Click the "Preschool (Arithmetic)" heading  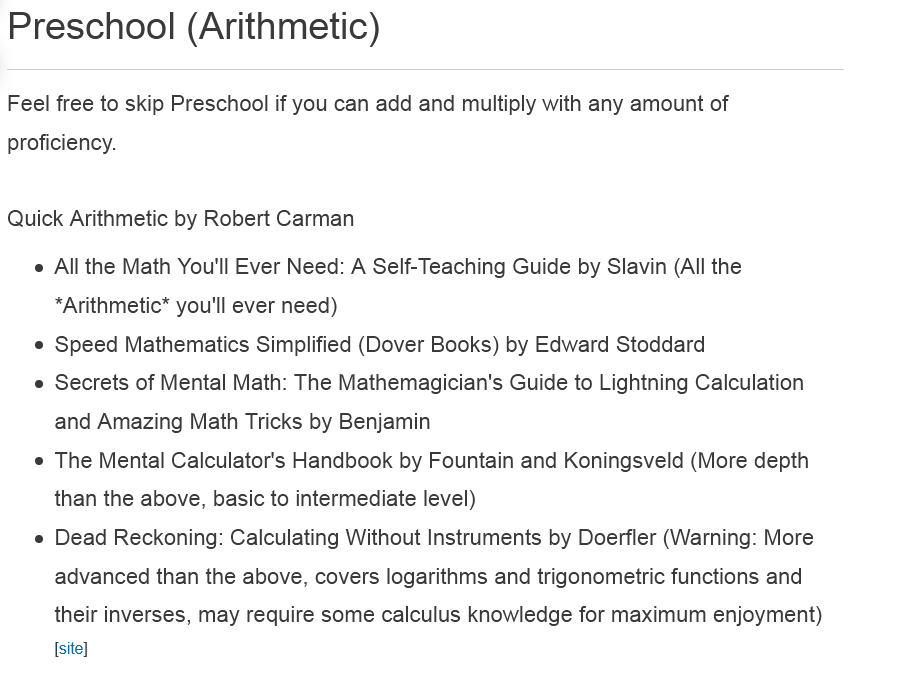(x=194, y=26)
